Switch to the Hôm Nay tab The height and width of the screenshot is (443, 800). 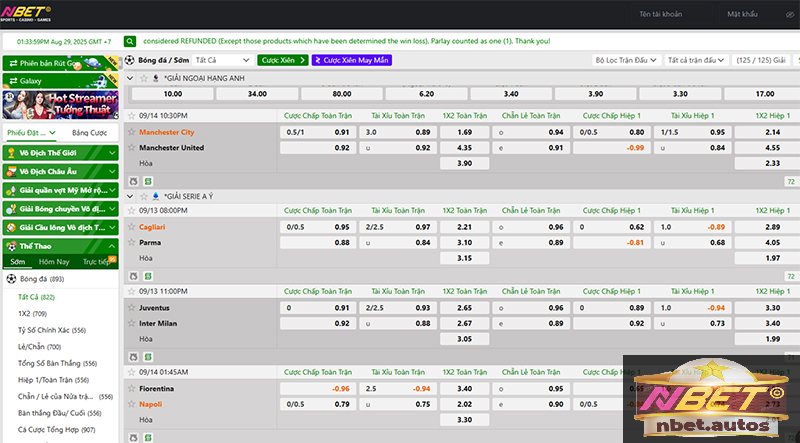click(x=54, y=261)
